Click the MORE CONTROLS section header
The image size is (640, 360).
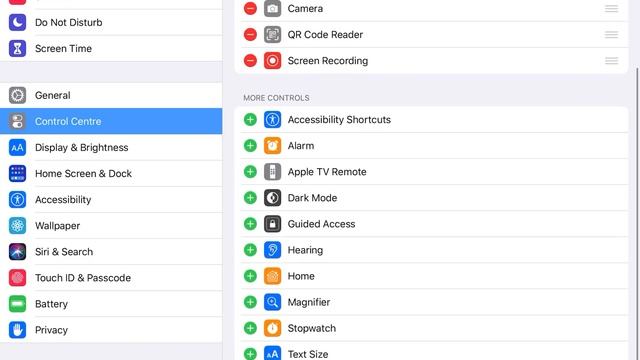(276, 98)
